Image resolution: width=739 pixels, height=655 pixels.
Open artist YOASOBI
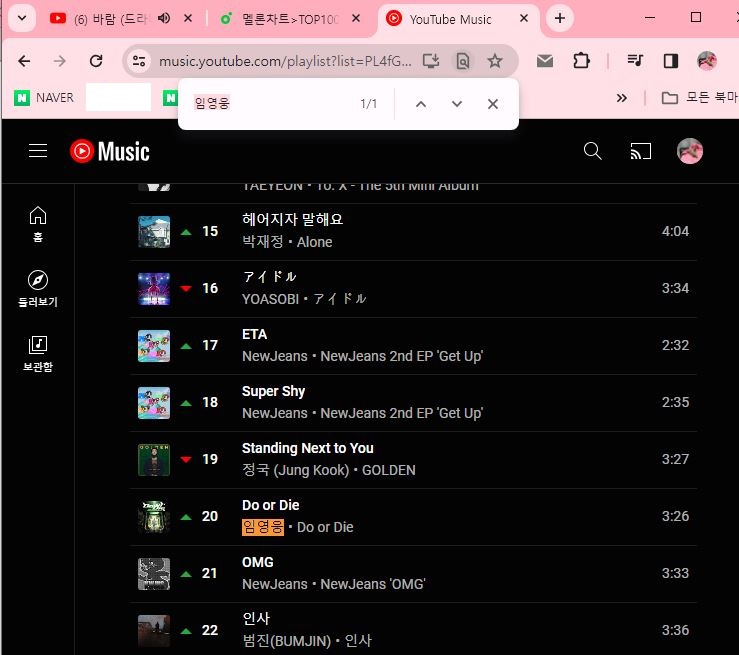[x=270, y=299]
